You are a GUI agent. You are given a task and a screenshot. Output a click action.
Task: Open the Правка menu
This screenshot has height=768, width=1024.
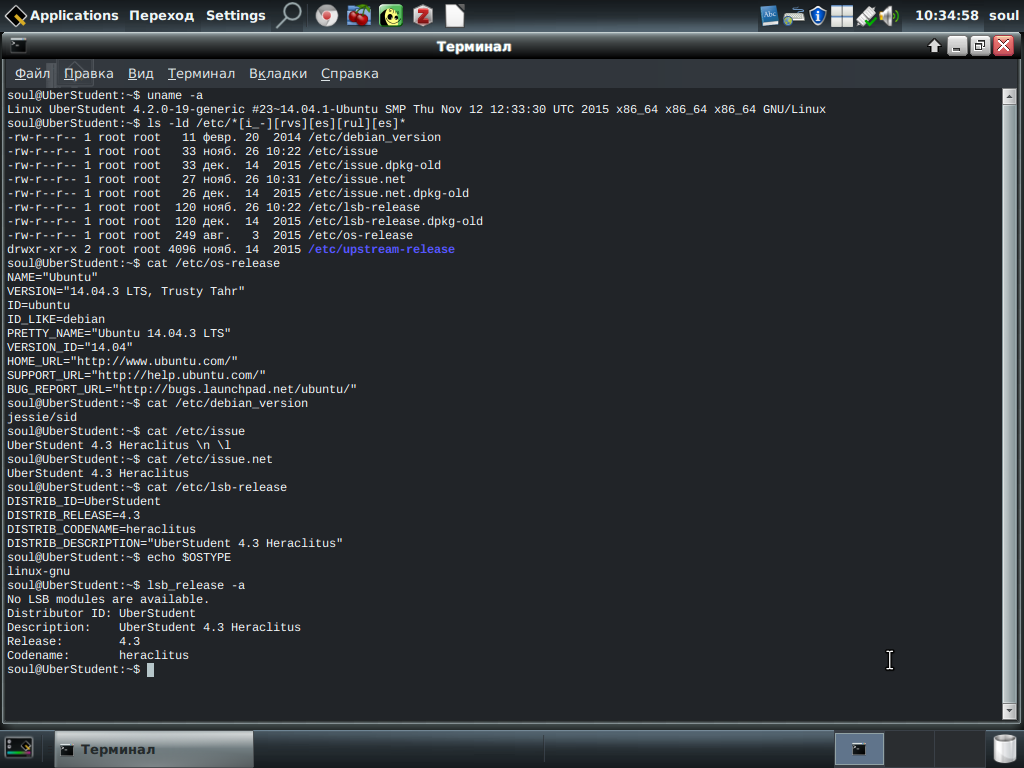tap(89, 74)
